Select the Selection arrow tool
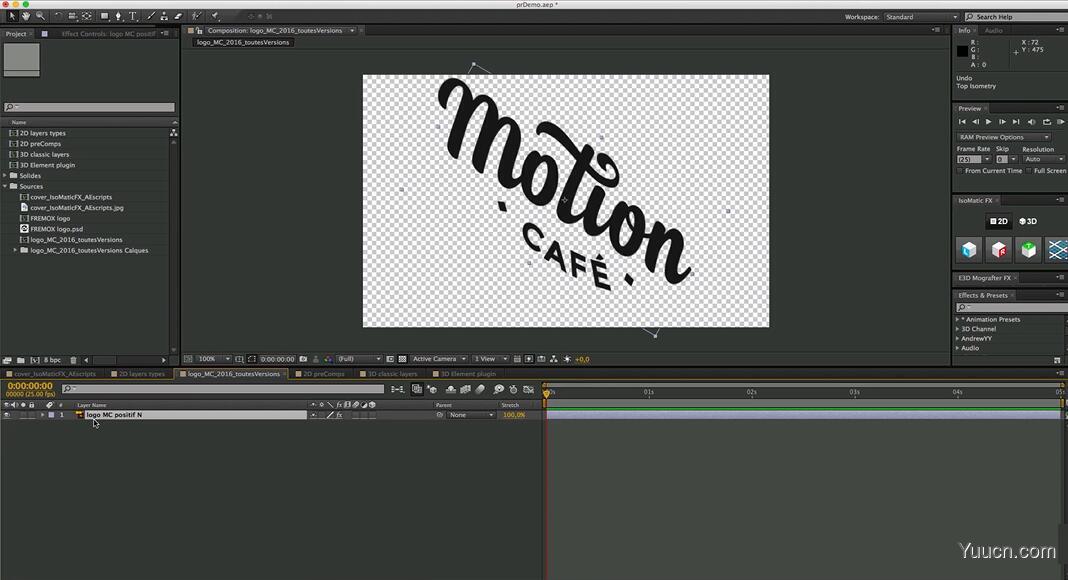The width and height of the screenshot is (1068, 580). pos(12,16)
